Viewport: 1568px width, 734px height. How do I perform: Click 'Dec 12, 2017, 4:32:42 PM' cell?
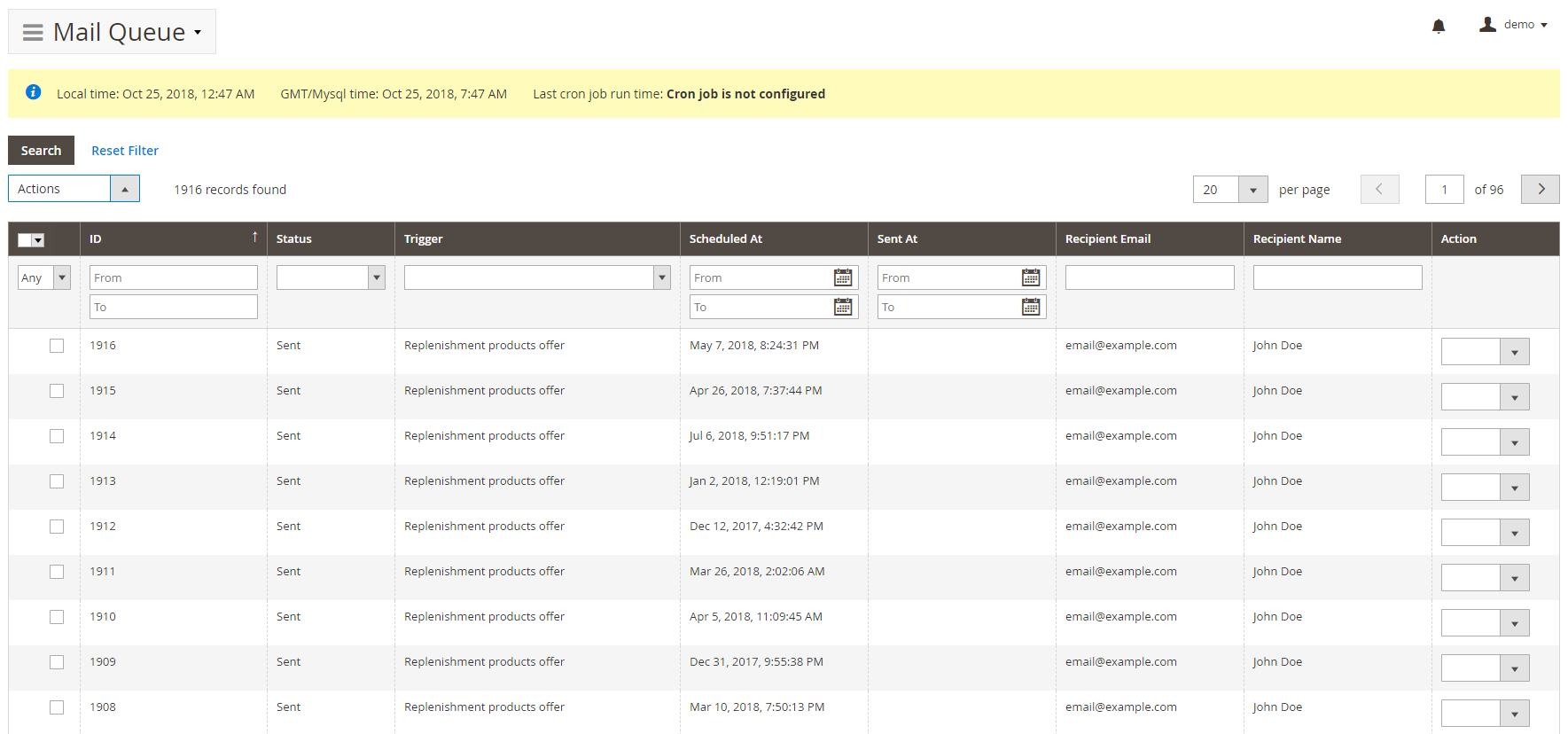pos(756,527)
